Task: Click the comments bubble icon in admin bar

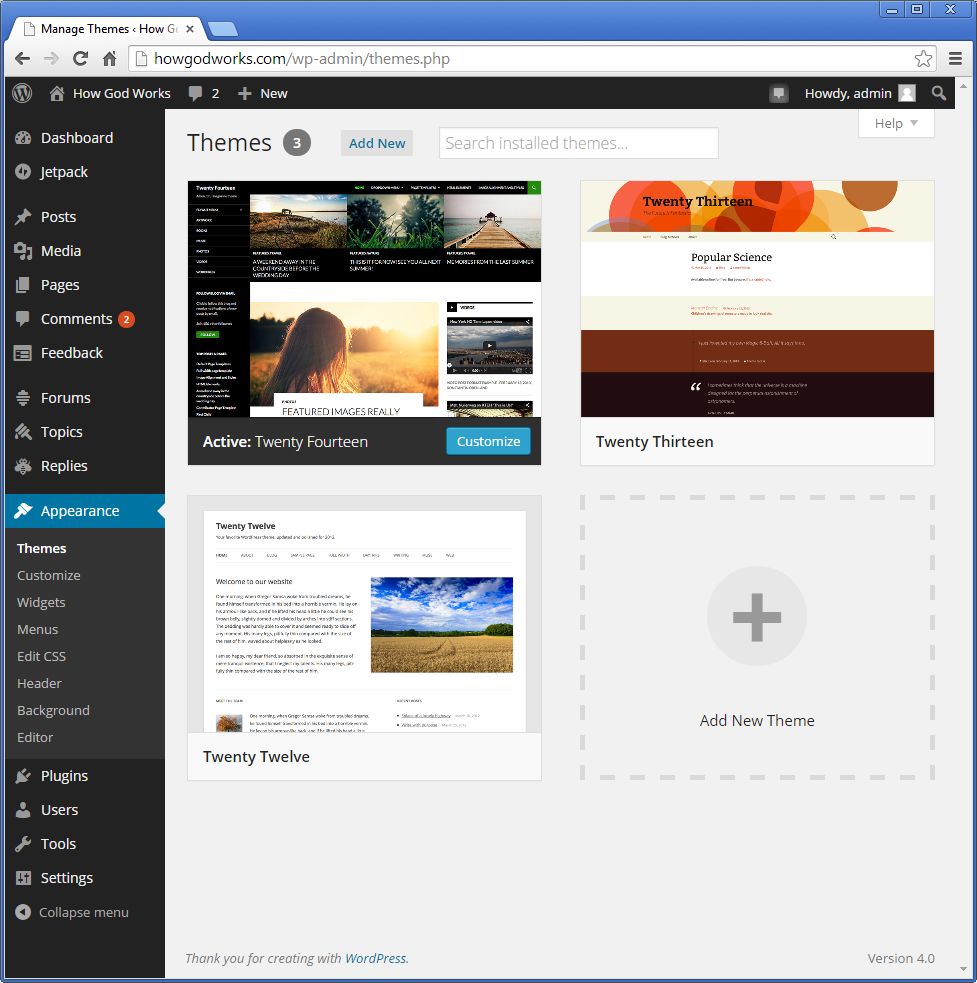Action: [196, 93]
